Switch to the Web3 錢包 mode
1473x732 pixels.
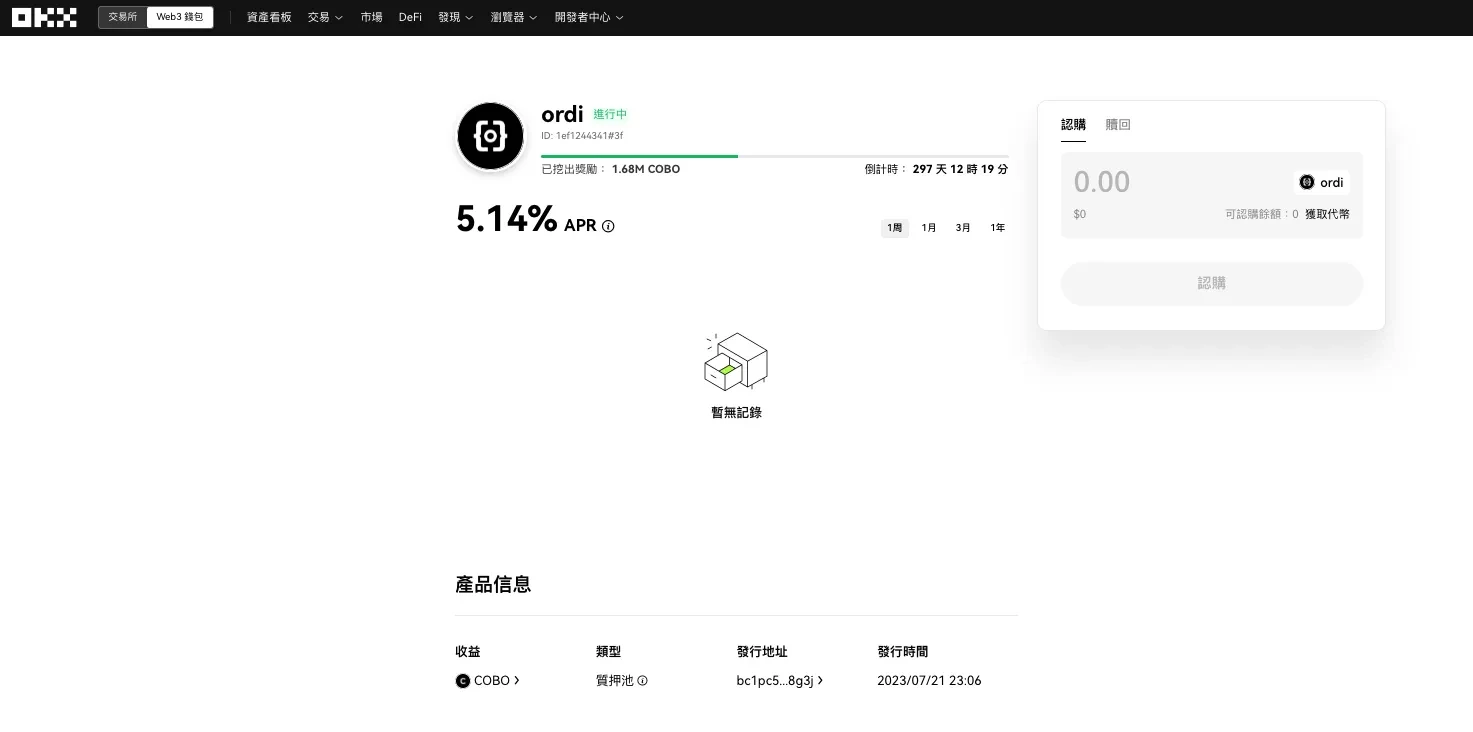(180, 16)
